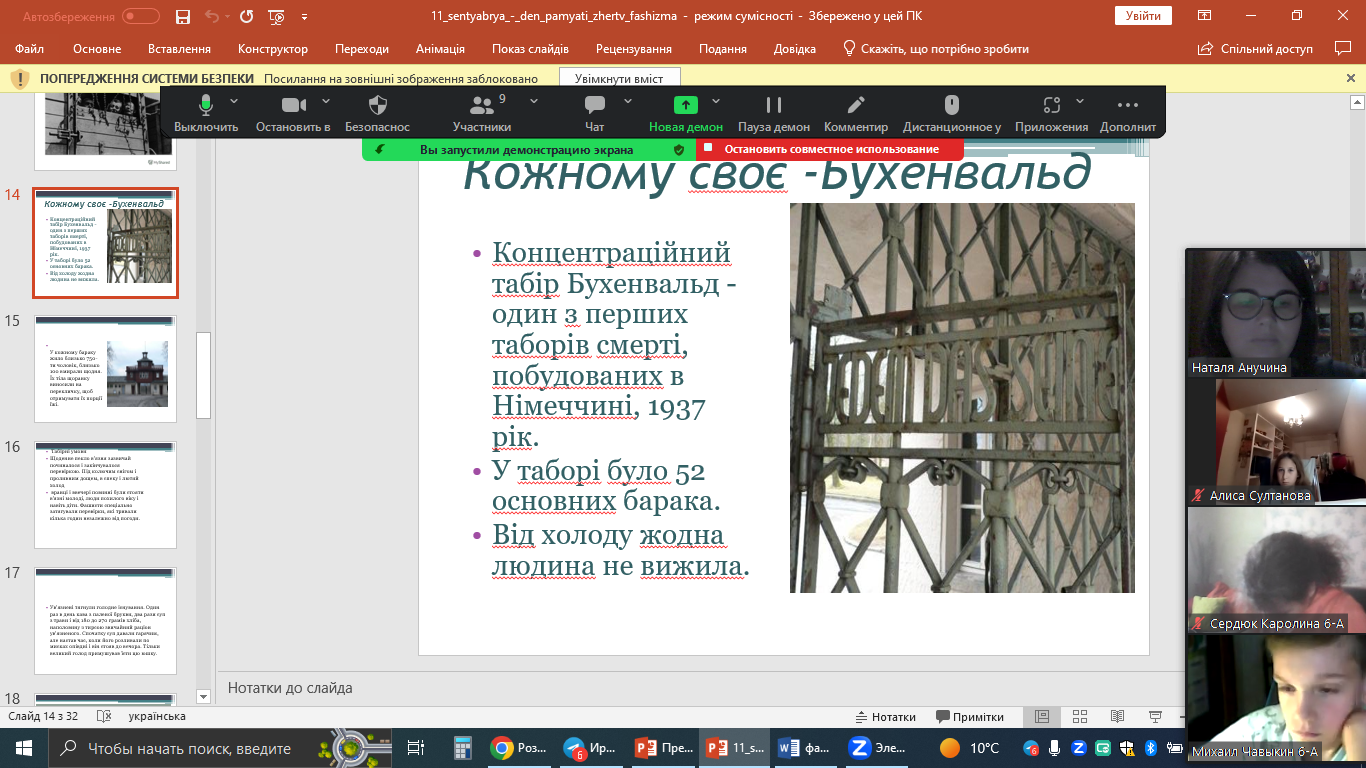Screen dimensions: 1366x768
Task: Open the Переходи ribbon tab
Action: click(x=363, y=49)
